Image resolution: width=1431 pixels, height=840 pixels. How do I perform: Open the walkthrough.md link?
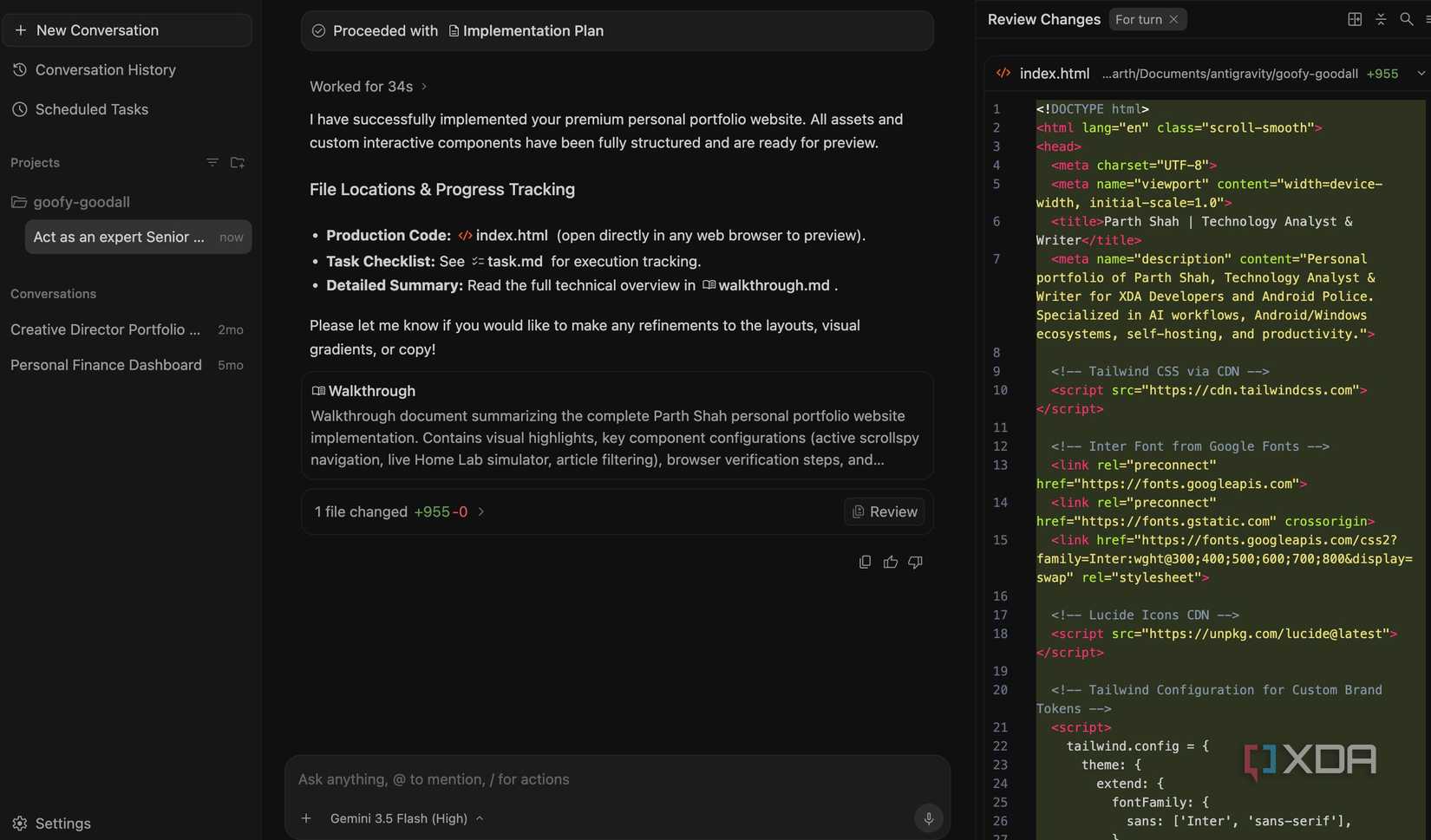tap(766, 286)
